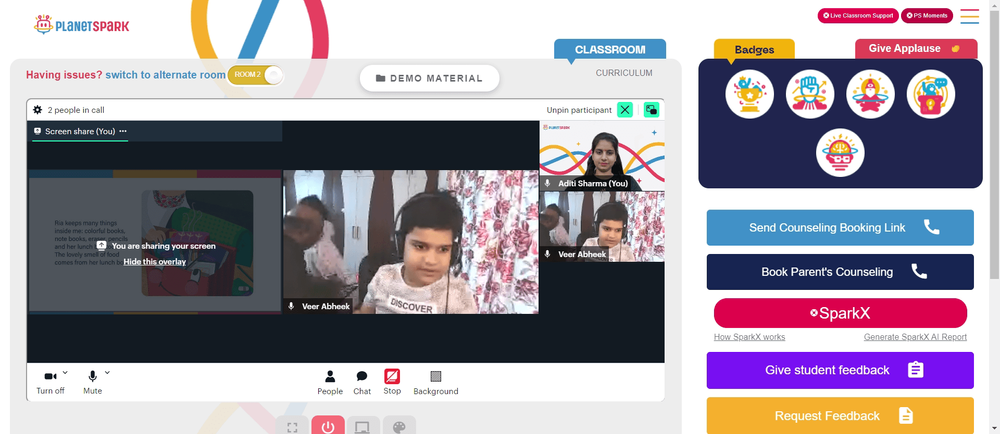Click Give student feedback

840,370
